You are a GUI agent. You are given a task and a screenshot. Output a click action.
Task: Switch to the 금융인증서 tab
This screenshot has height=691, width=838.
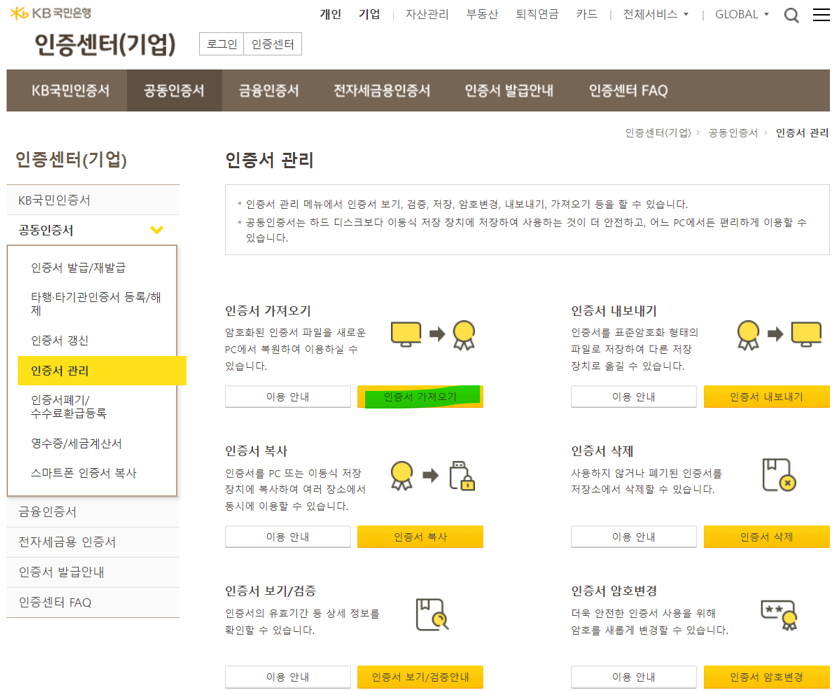pyautogui.click(x=268, y=90)
